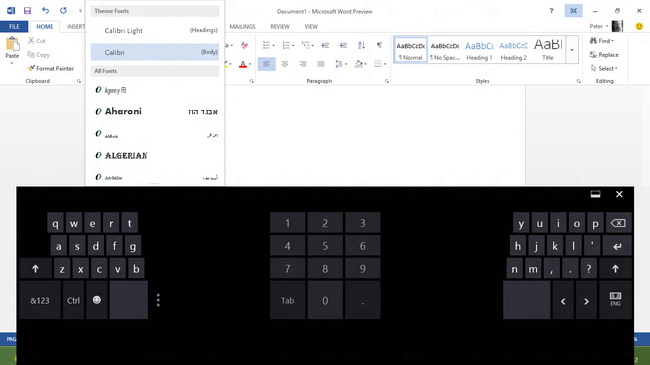This screenshot has width=650, height=365.
Task: Click the Sort icon
Action: pyautogui.click(x=361, y=45)
